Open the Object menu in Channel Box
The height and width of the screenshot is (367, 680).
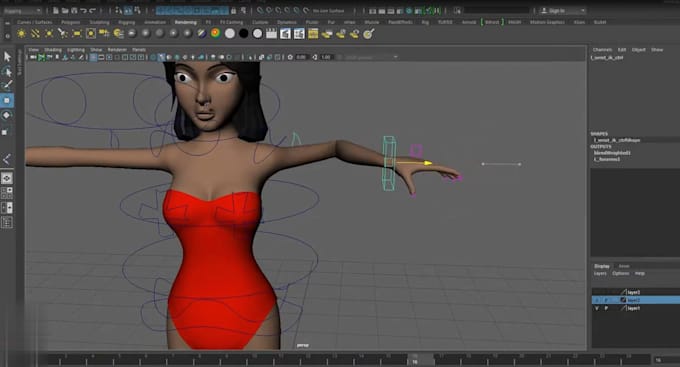(x=638, y=50)
